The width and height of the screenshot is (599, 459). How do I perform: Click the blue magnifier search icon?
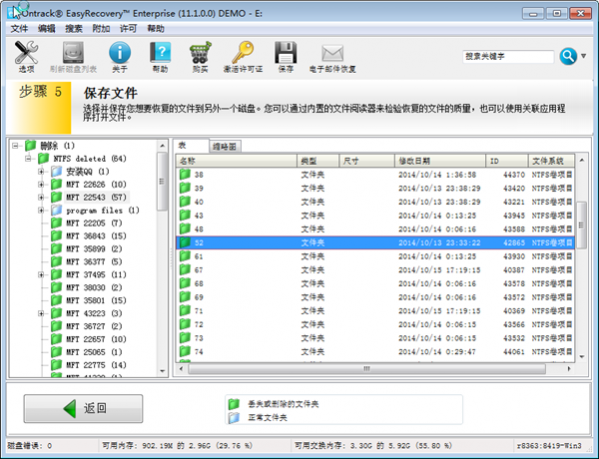tap(568, 57)
